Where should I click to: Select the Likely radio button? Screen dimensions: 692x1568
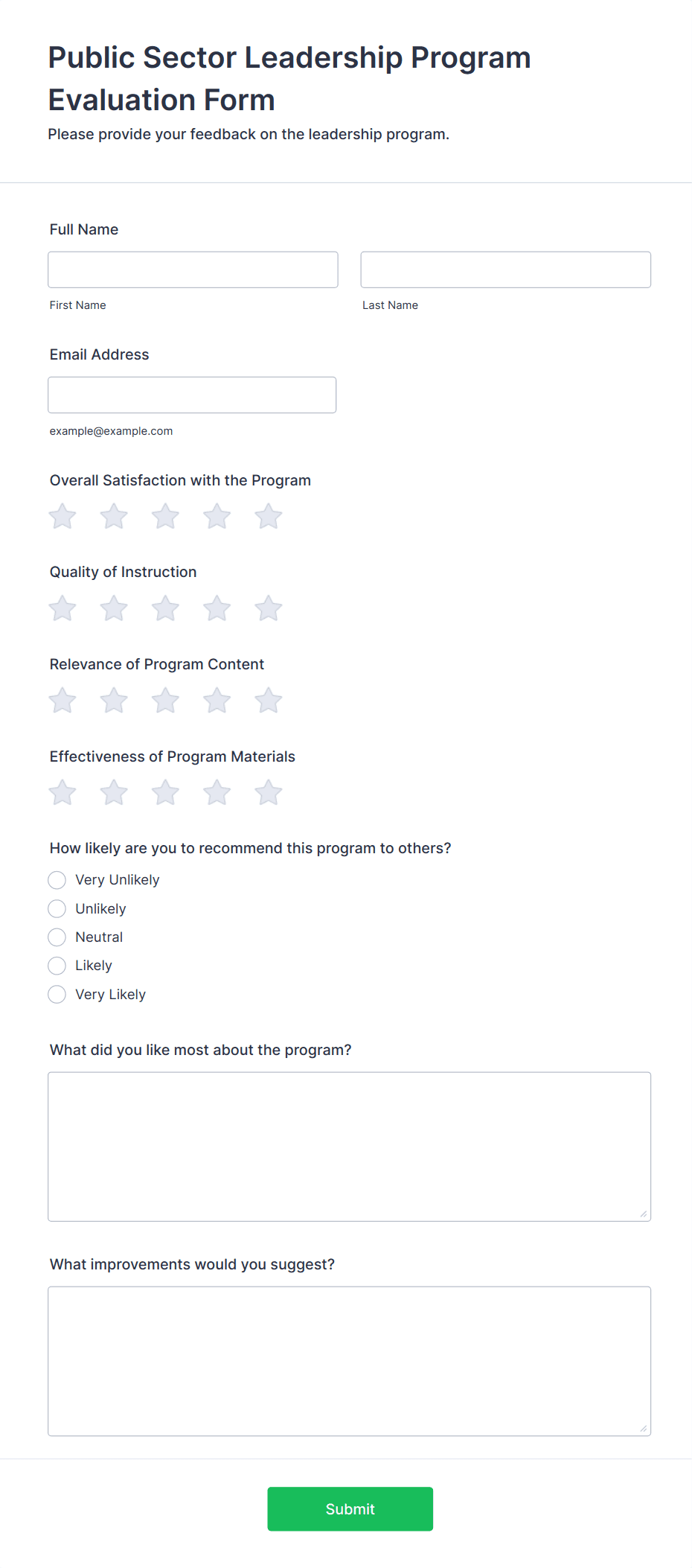(57, 965)
